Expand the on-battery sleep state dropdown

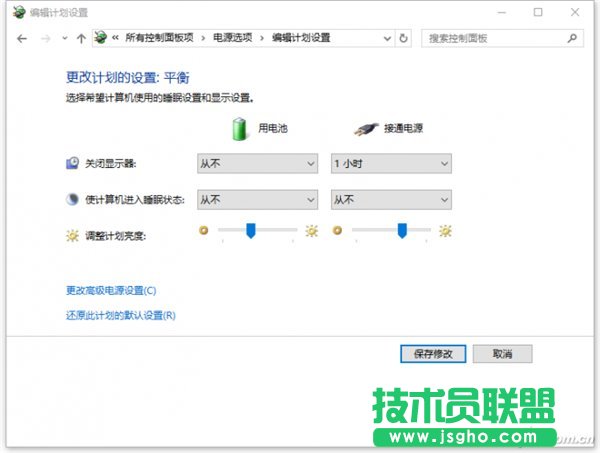257,199
